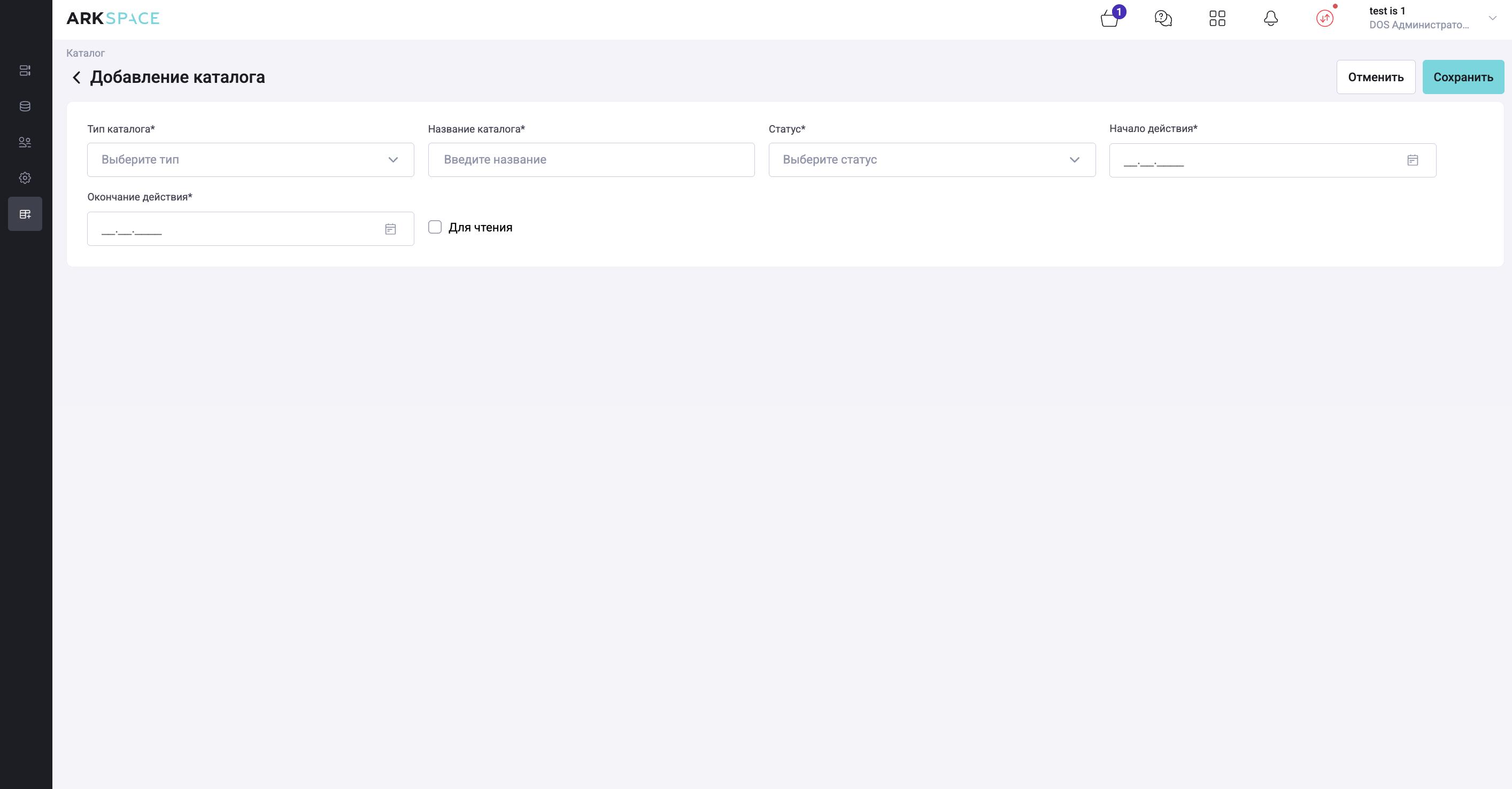Click the red sync status icon
This screenshot has height=789, width=1512.
tap(1325, 19)
